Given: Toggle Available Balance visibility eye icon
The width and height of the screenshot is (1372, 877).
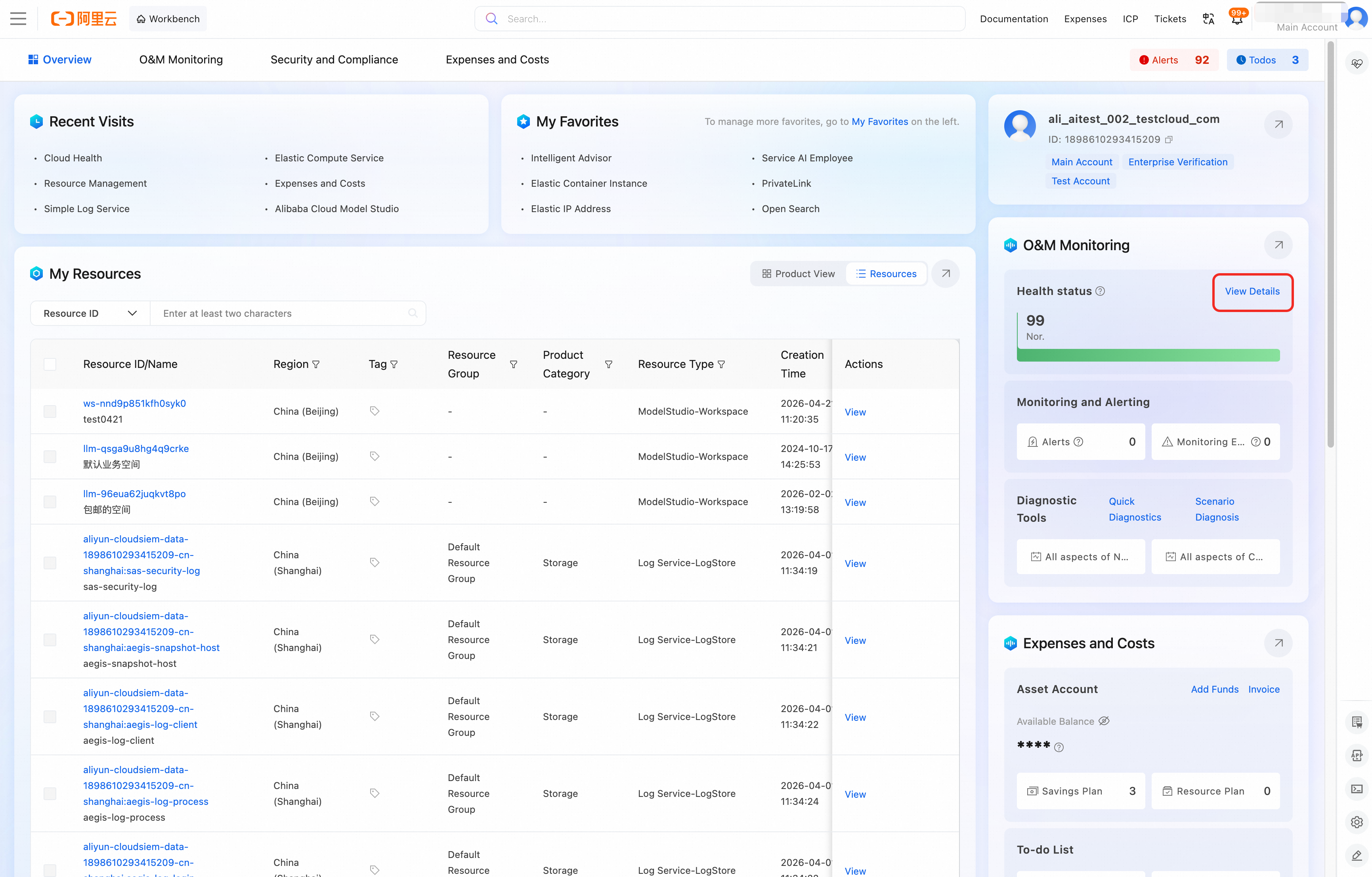Looking at the screenshot, I should [x=1104, y=721].
